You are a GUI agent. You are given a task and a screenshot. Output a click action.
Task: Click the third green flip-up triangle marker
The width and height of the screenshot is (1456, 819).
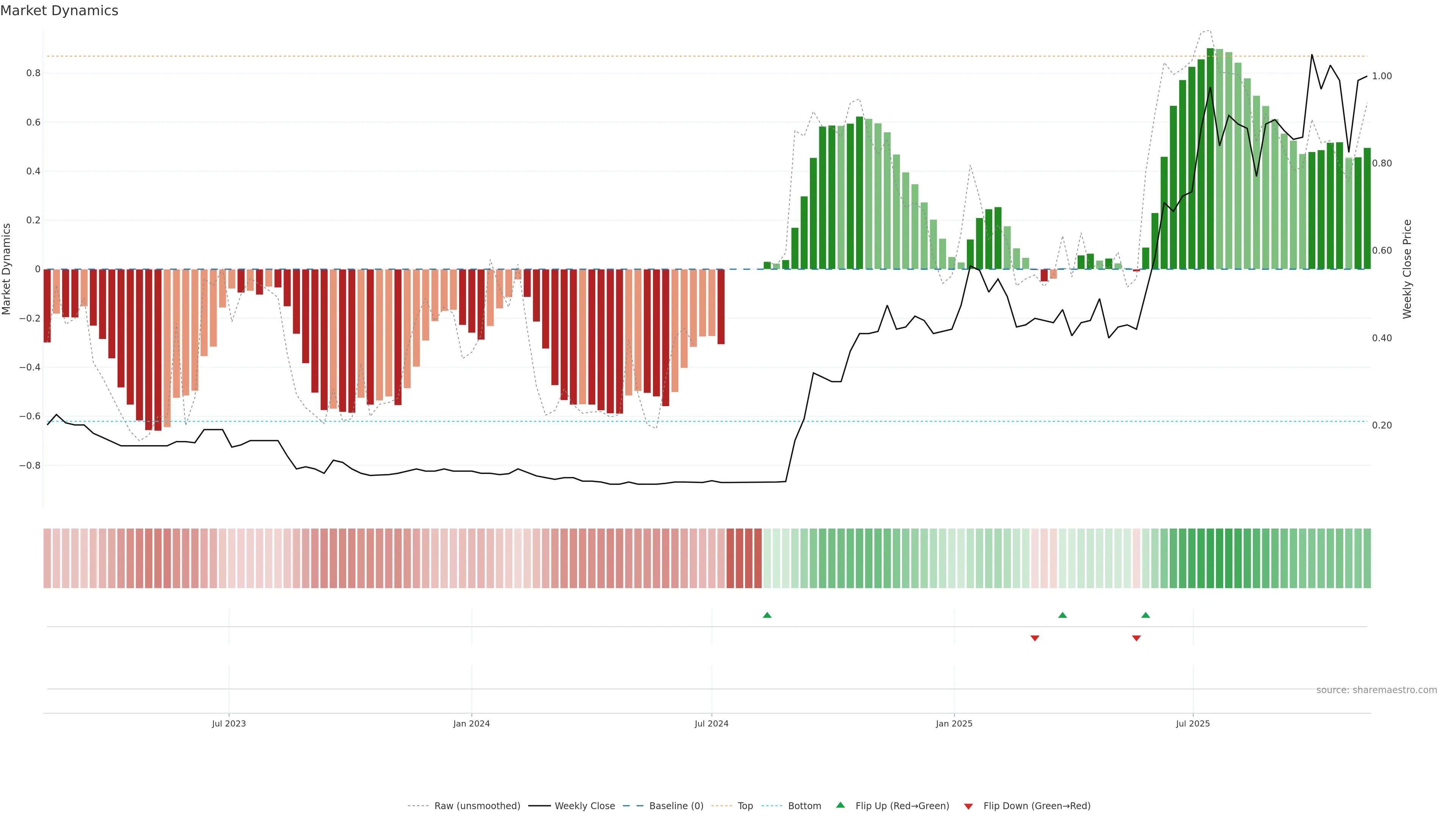[x=1146, y=615]
